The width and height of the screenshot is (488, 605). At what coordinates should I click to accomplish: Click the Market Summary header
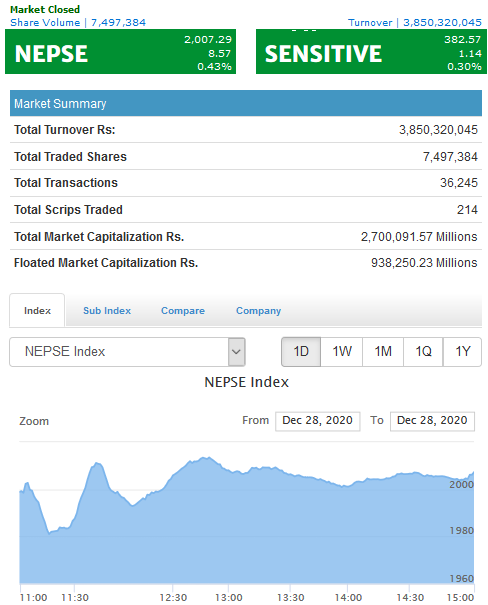[246, 103]
